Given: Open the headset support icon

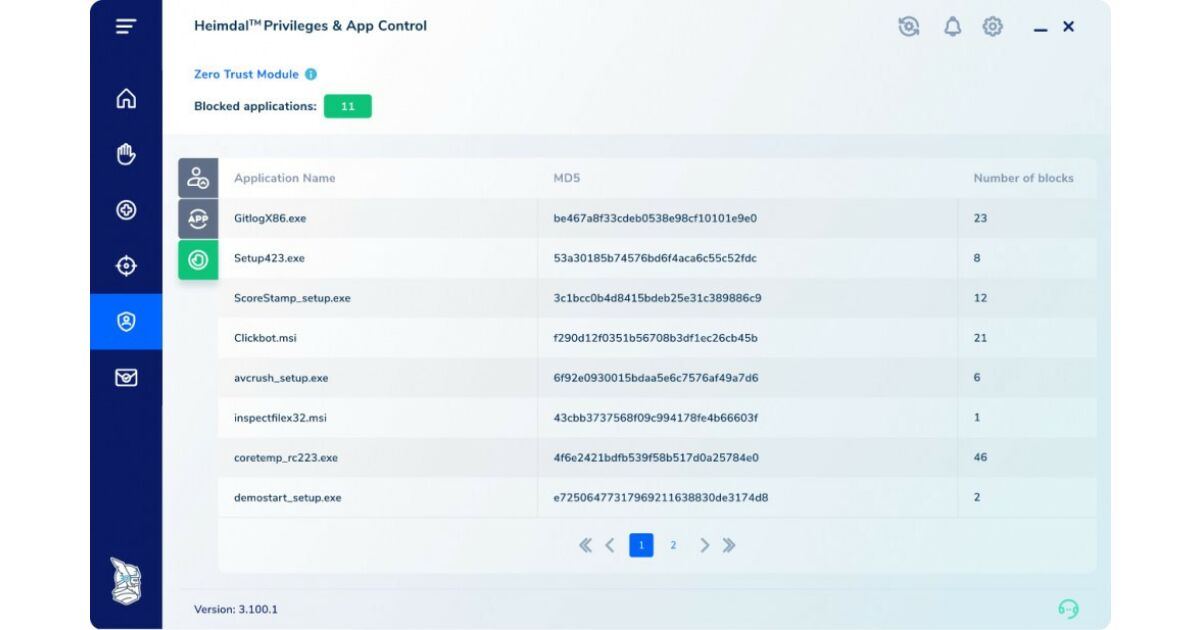Looking at the screenshot, I should (1068, 609).
